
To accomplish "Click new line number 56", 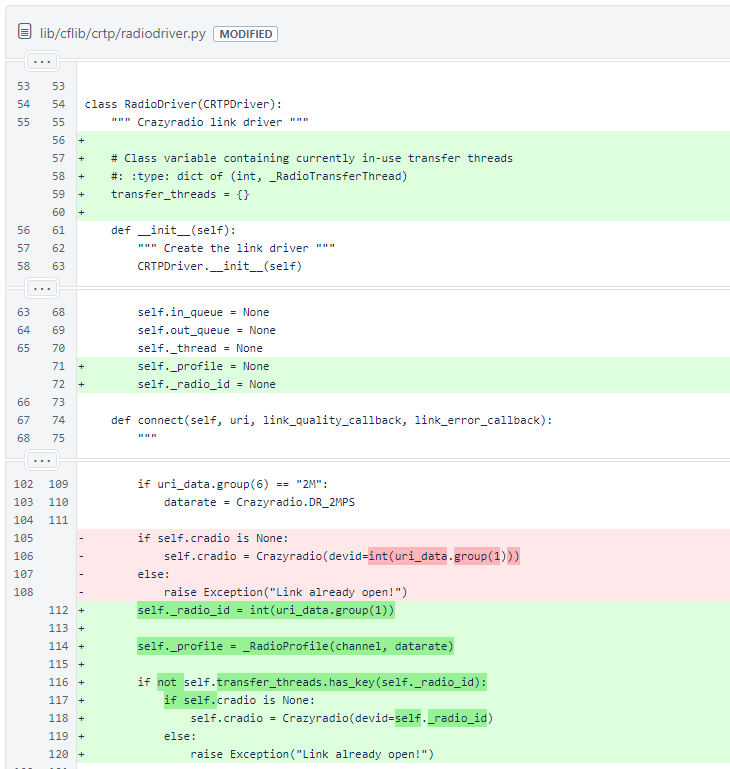I will coord(58,140).
